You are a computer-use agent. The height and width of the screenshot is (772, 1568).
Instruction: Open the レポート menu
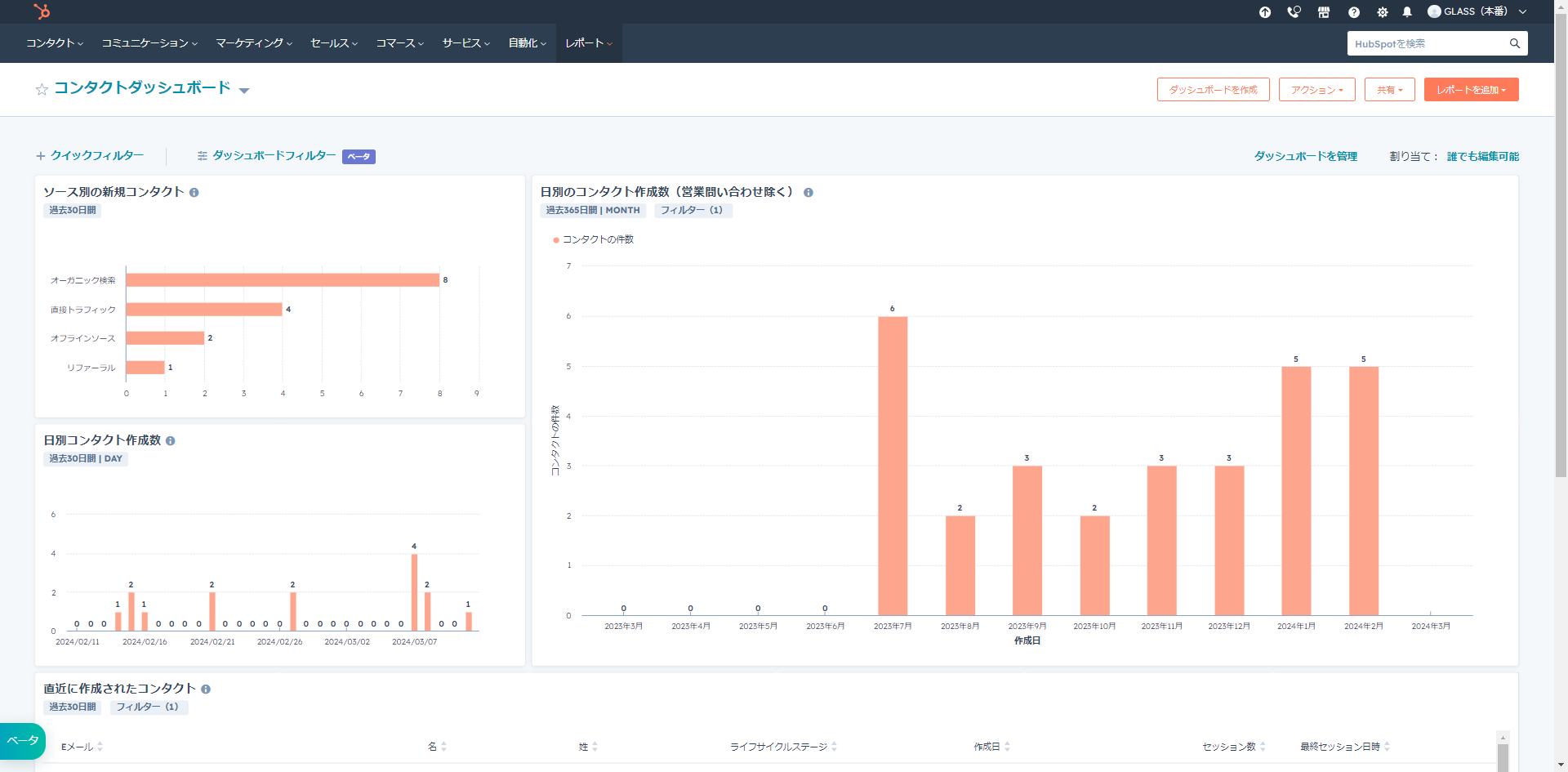(x=588, y=43)
